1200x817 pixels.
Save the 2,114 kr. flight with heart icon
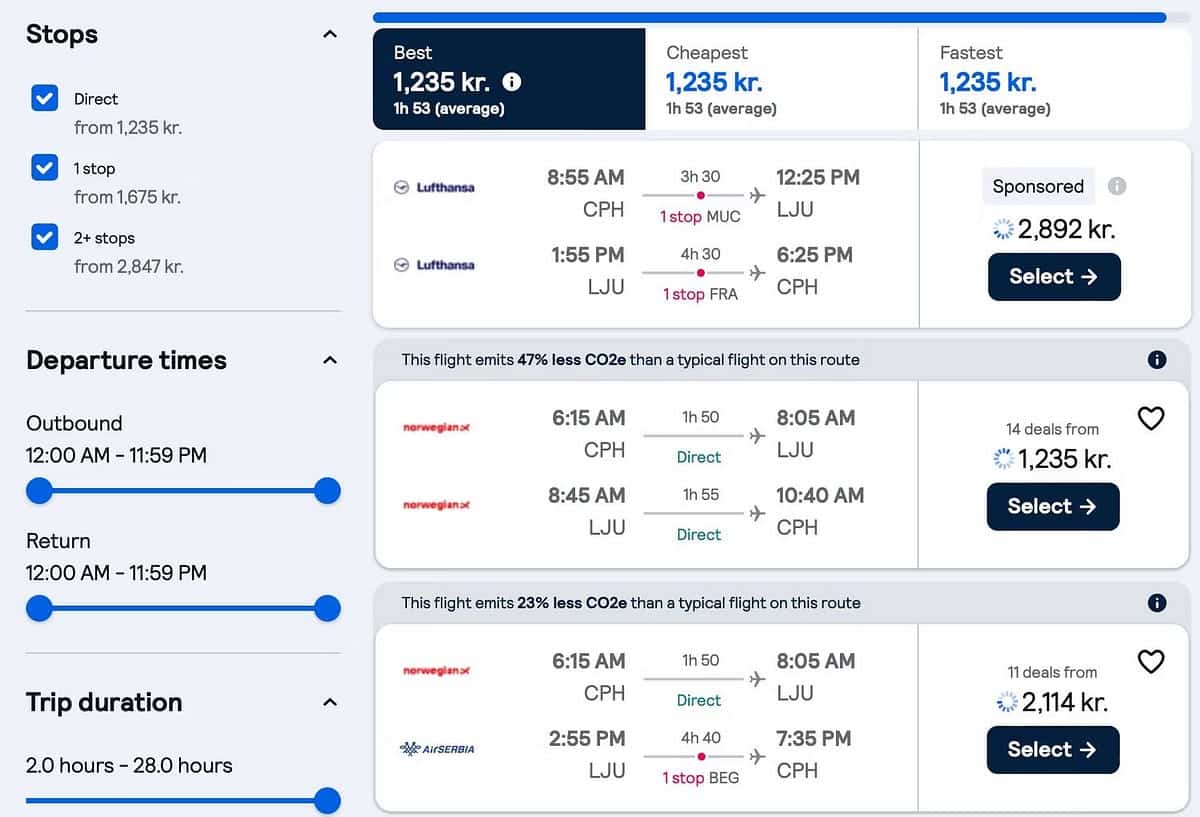[x=1151, y=662]
